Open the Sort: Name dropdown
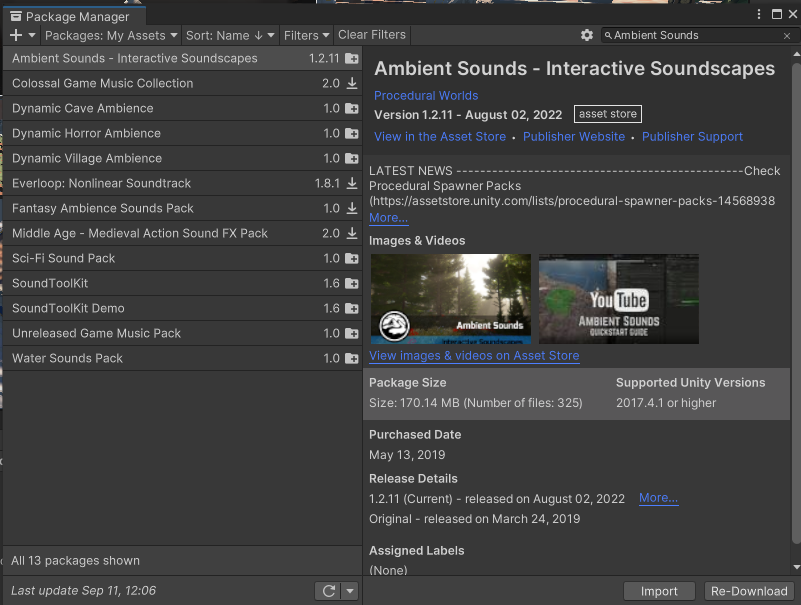Image resolution: width=801 pixels, height=605 pixels. click(230, 35)
